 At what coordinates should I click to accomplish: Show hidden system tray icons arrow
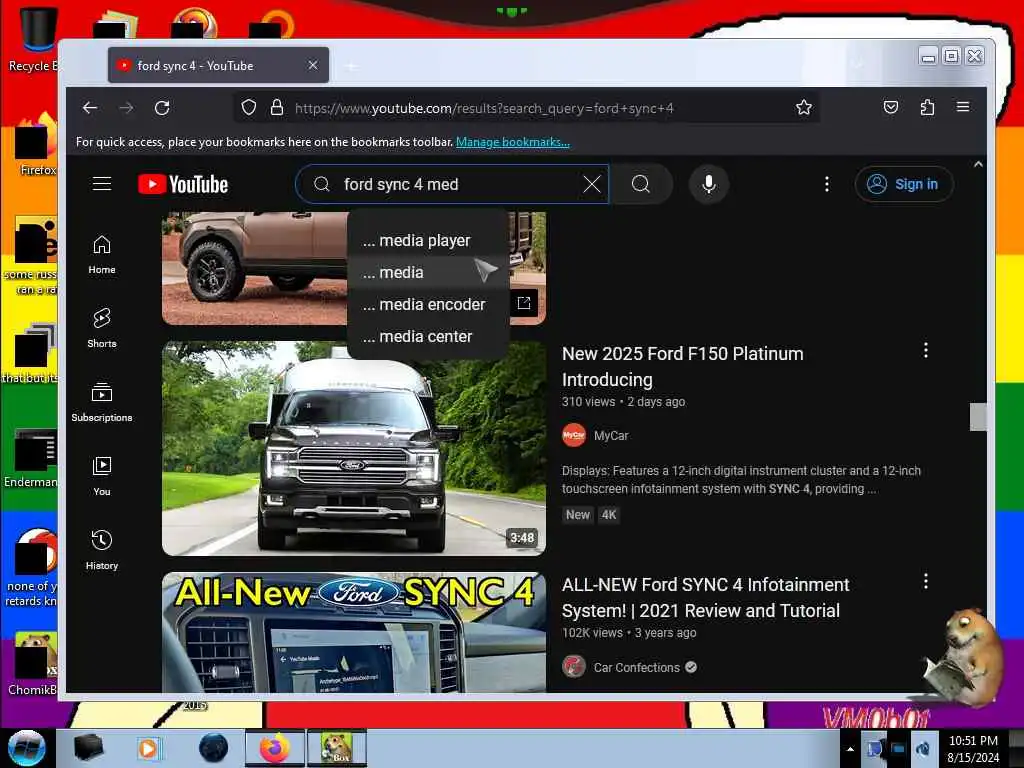click(850, 749)
